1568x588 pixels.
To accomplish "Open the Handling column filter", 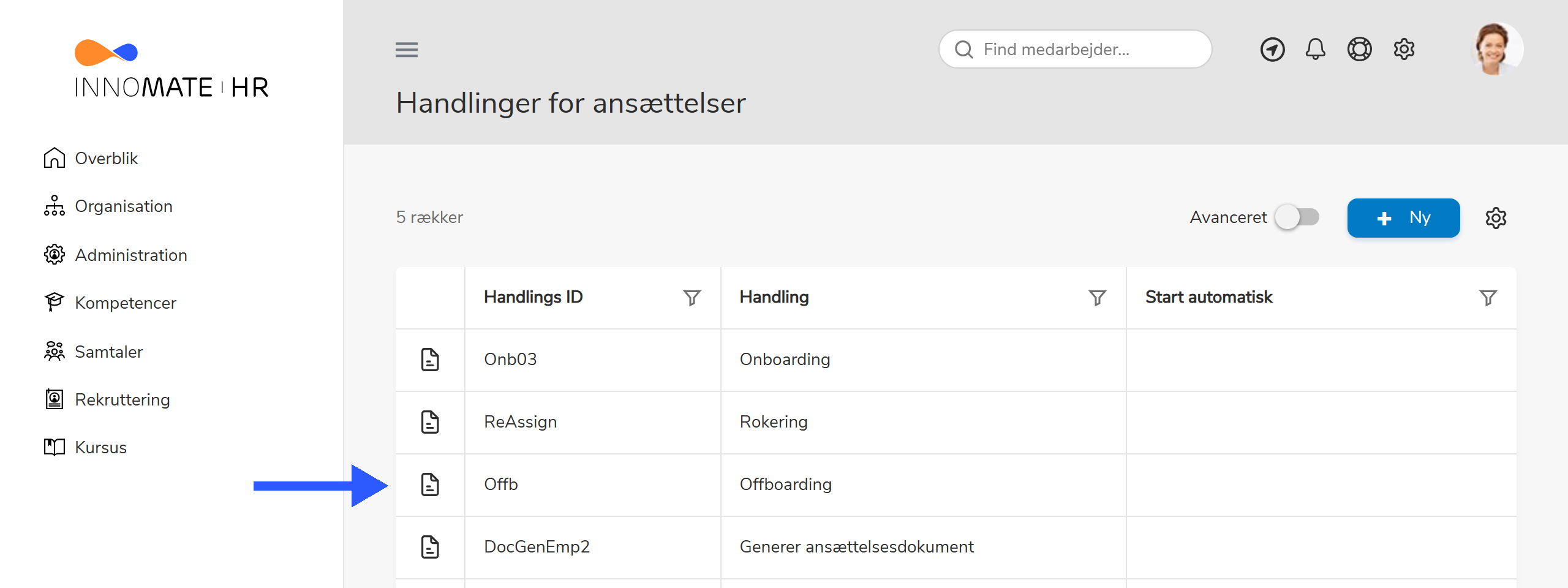I will 1097,298.
